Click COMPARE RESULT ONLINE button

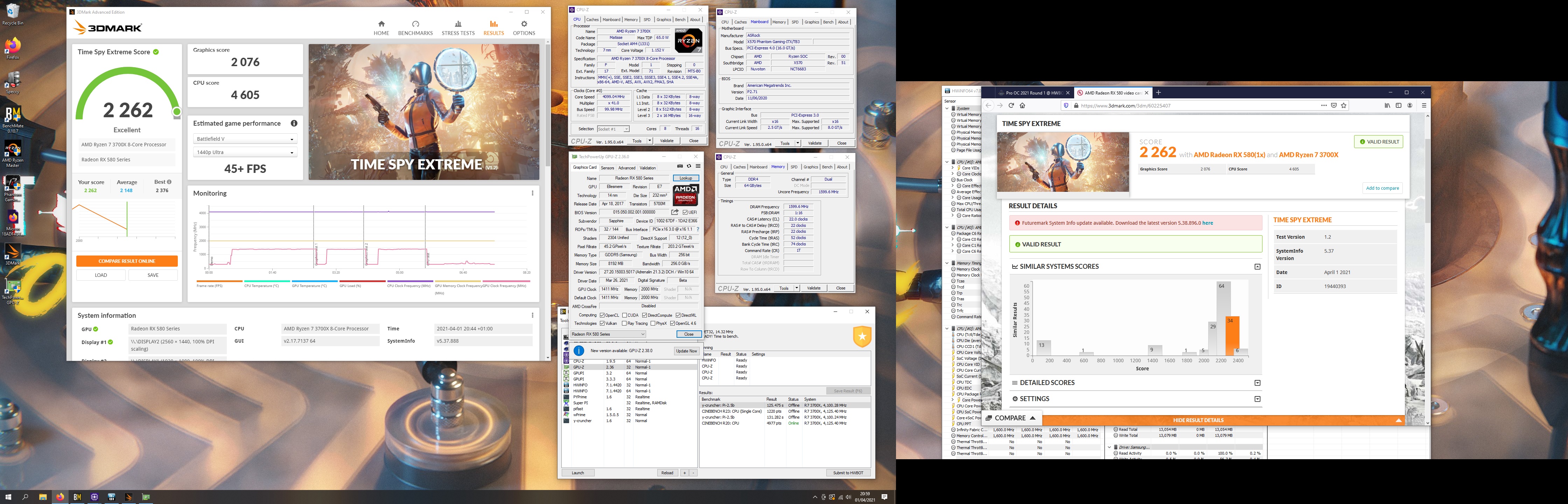tap(127, 261)
